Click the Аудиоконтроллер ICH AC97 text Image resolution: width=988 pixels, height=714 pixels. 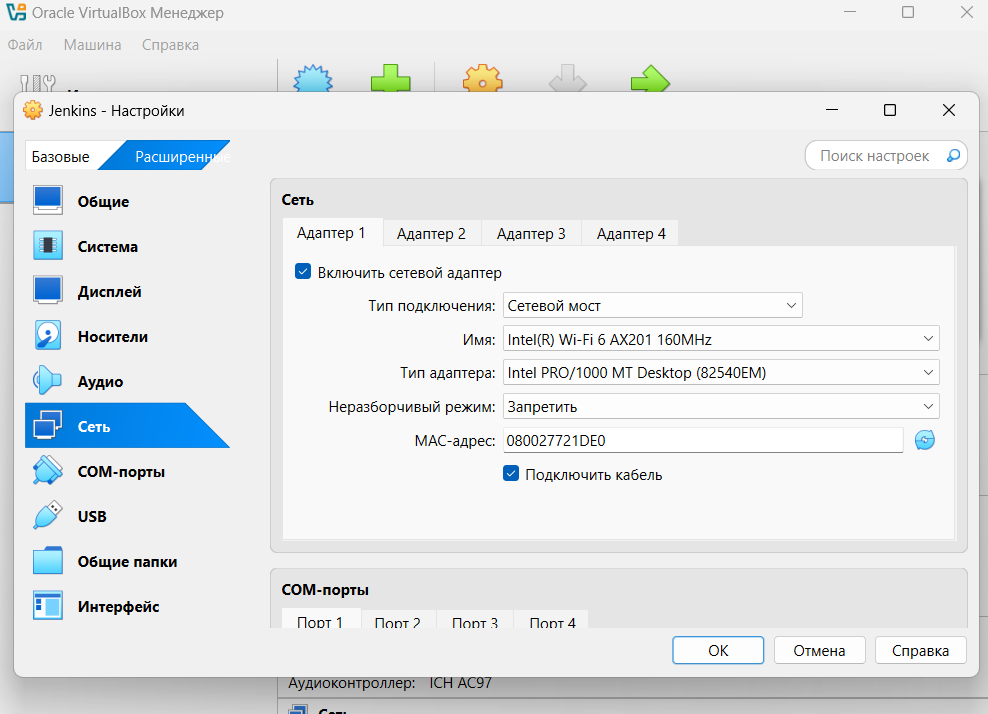coord(389,683)
